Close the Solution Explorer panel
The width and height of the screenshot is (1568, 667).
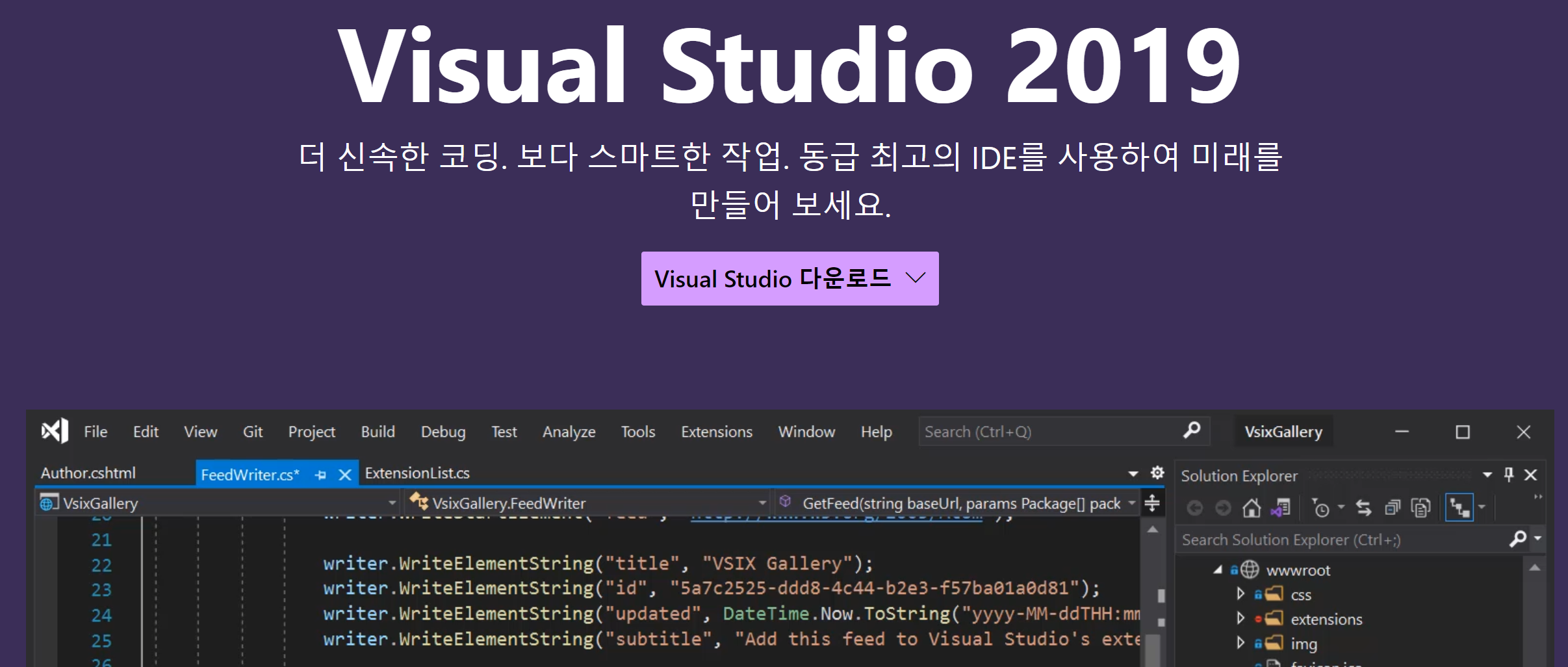pyautogui.click(x=1531, y=475)
